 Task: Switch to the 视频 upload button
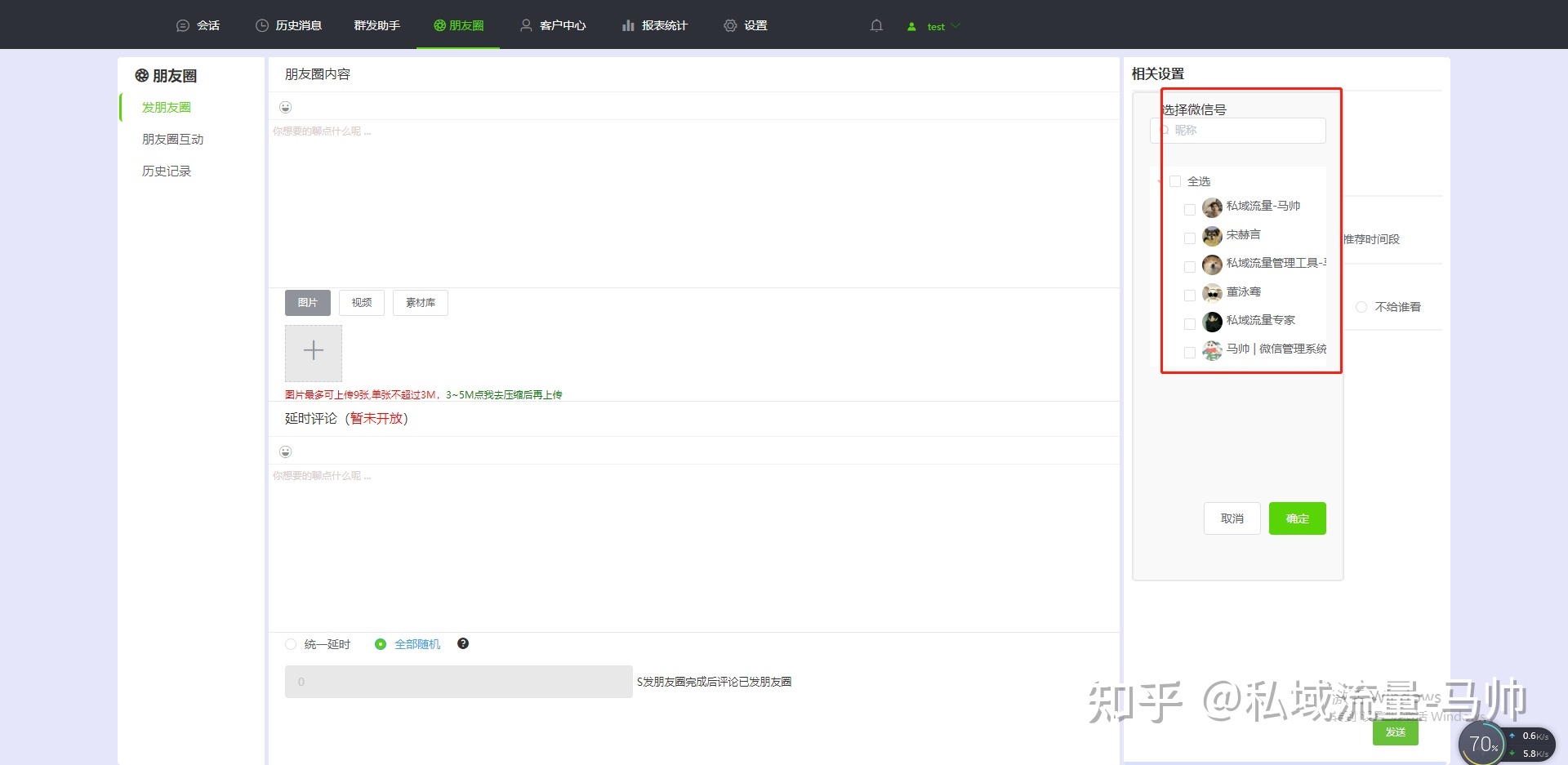362,302
